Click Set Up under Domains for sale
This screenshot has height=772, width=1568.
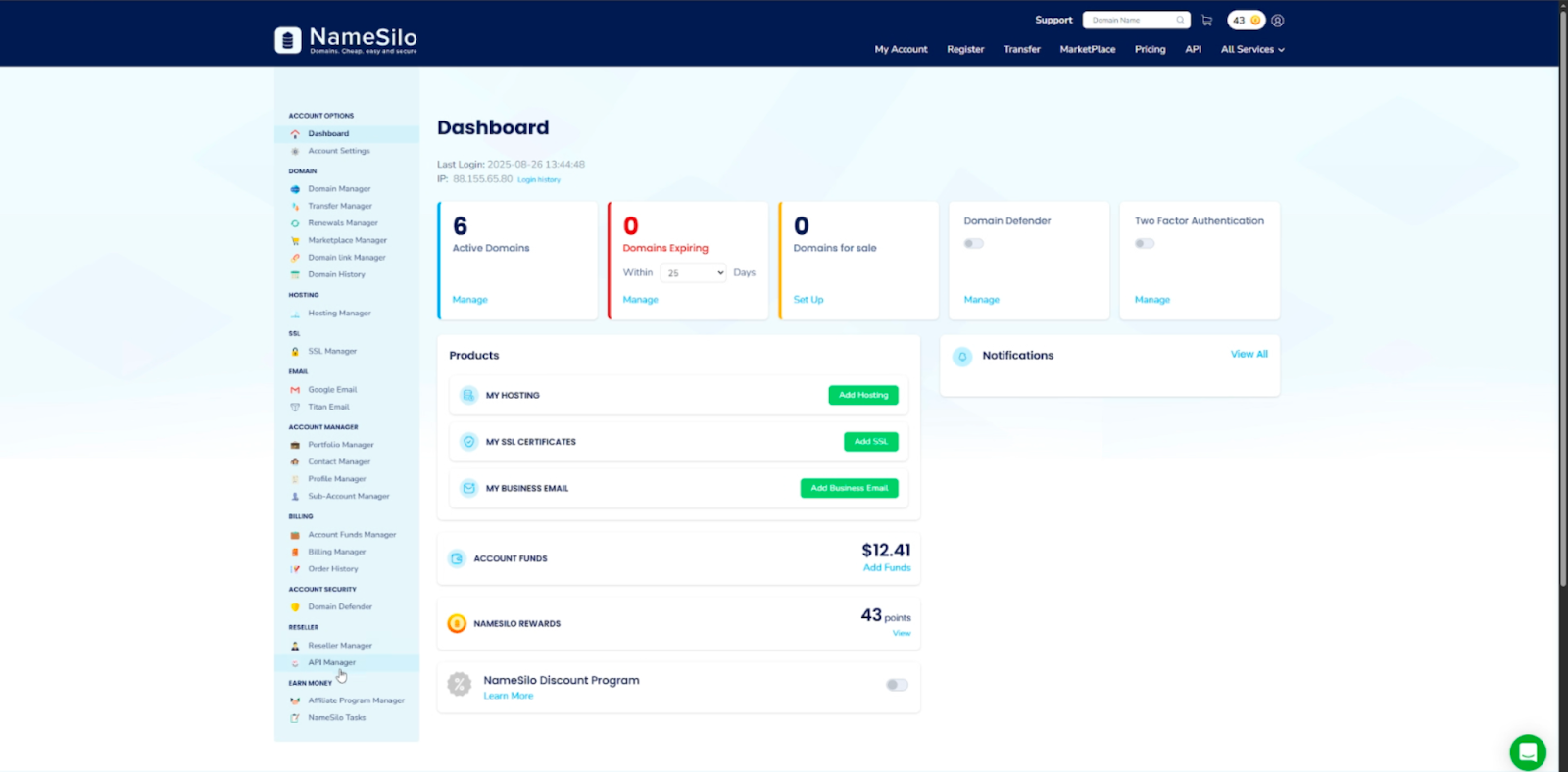pyautogui.click(x=808, y=300)
